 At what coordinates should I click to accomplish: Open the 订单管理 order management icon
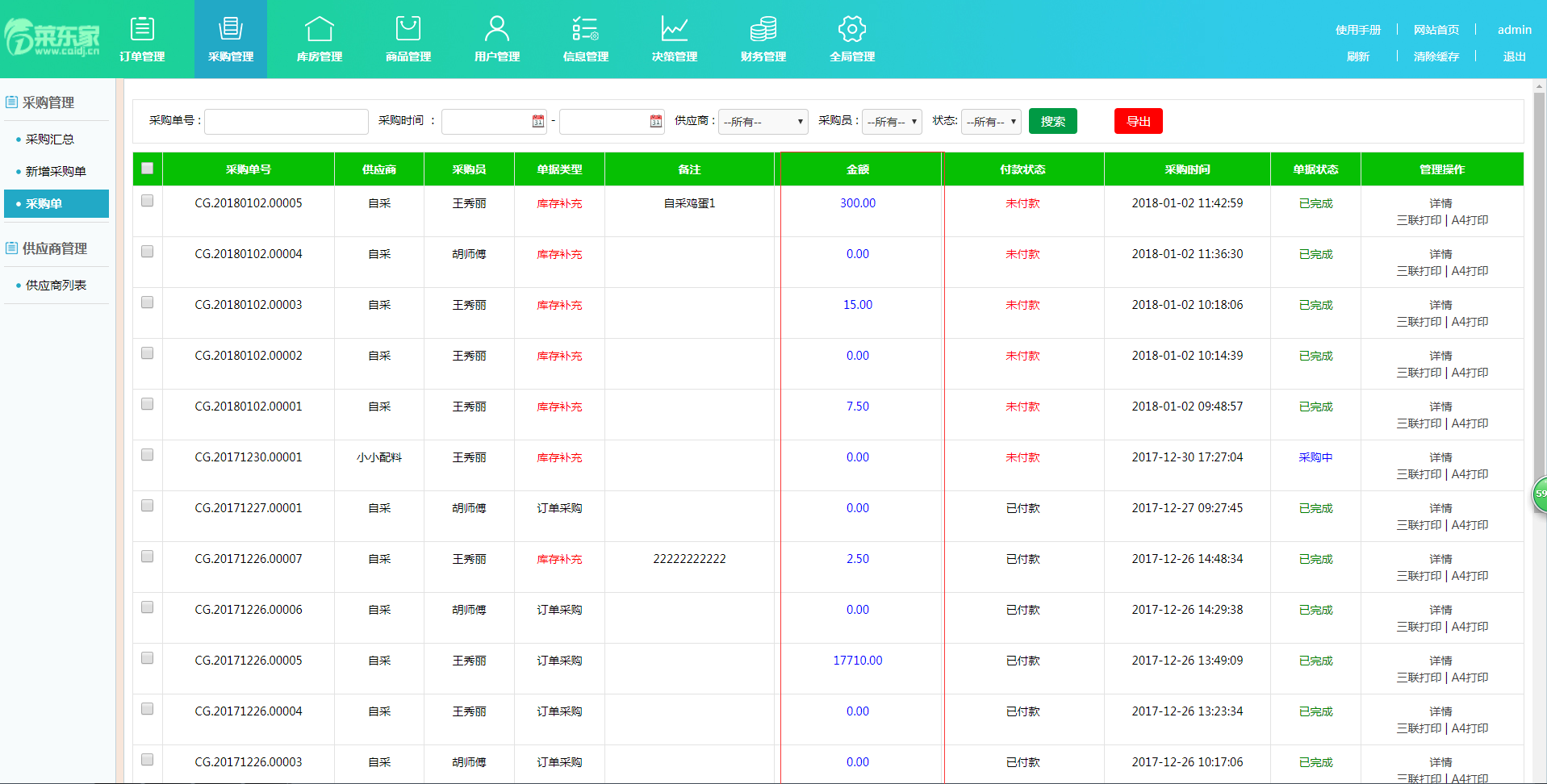pyautogui.click(x=142, y=29)
